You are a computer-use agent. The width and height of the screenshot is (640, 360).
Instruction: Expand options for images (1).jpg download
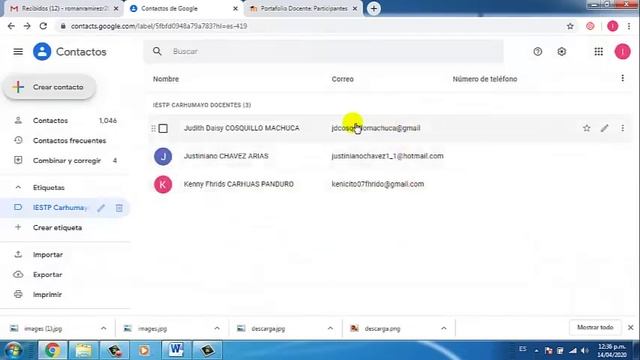pos(103,328)
